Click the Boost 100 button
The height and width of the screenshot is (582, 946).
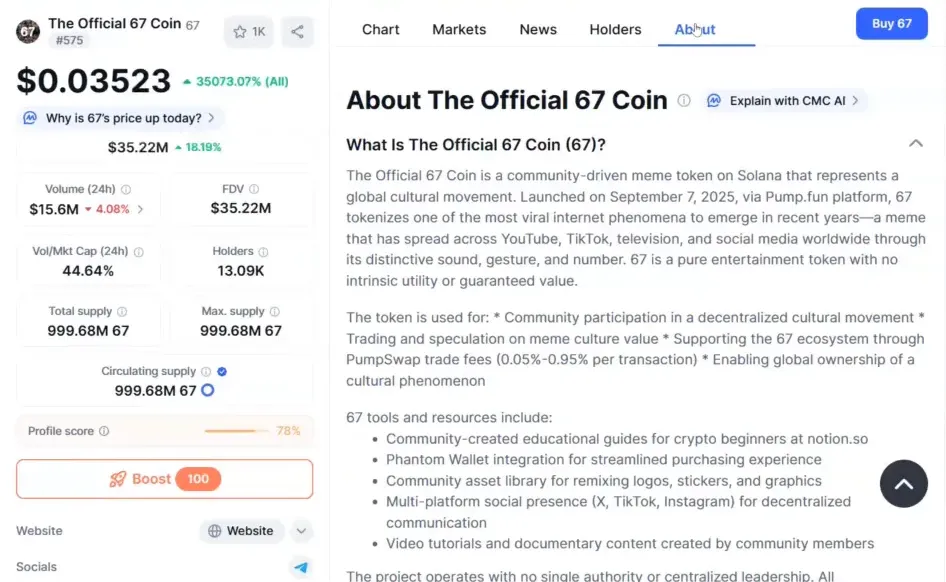(x=163, y=479)
